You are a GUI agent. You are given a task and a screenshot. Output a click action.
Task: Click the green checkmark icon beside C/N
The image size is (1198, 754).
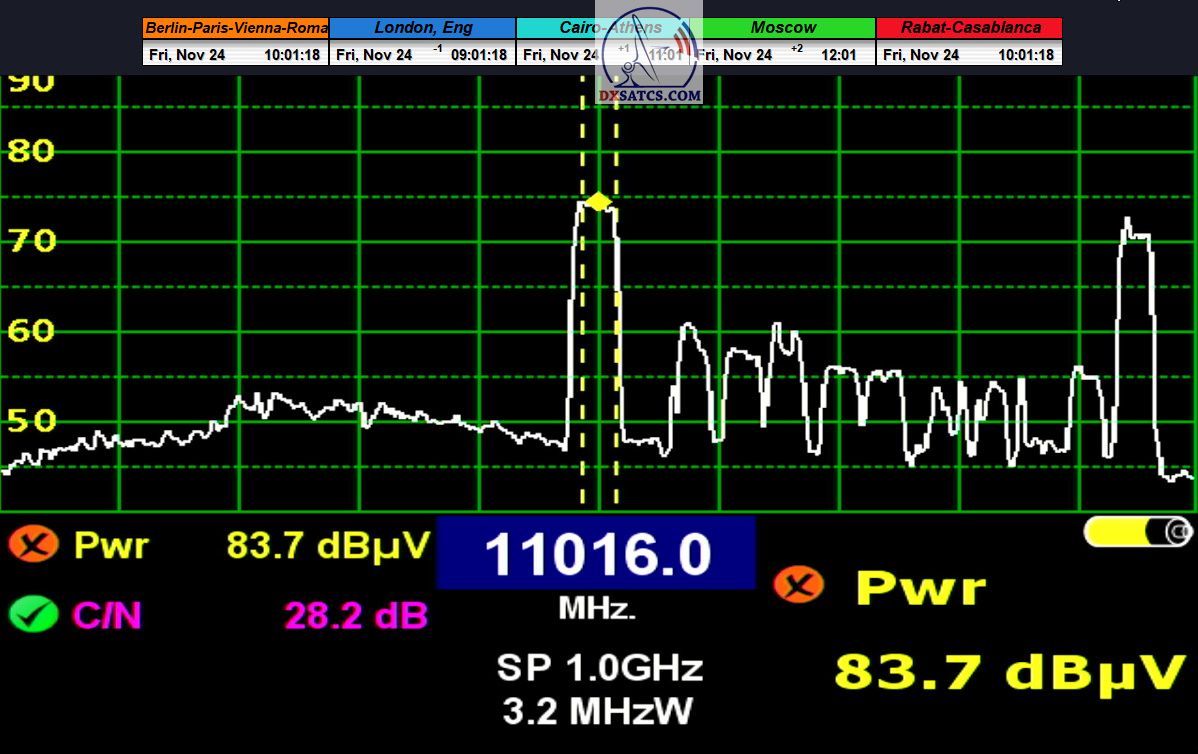(32, 614)
